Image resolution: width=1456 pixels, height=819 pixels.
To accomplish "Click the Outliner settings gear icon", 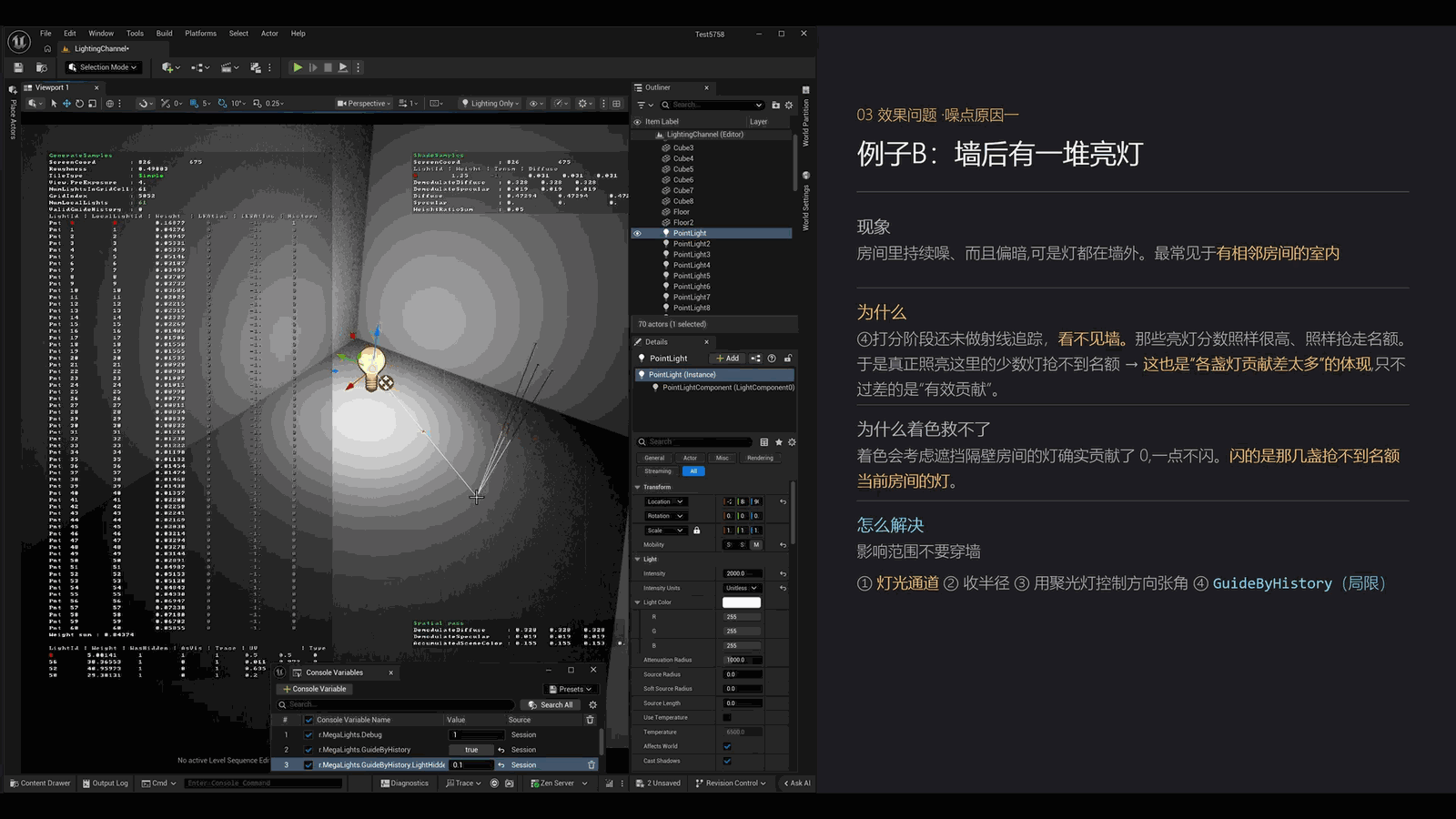I will tap(789, 105).
